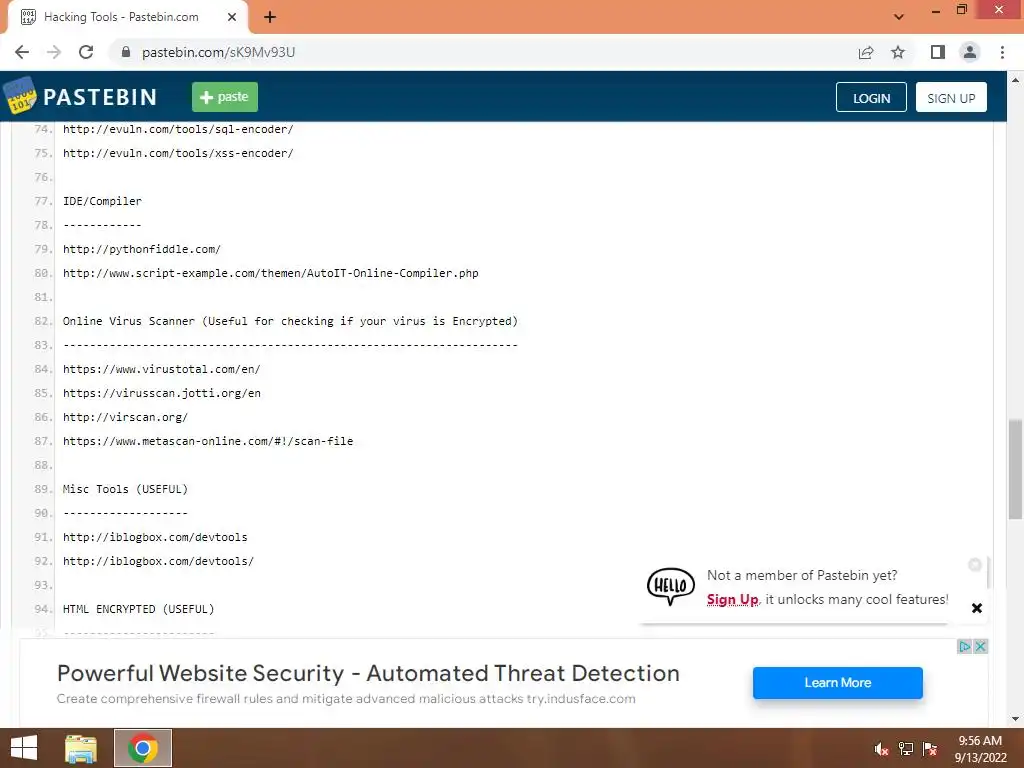Screen dimensions: 1024x768
Task: Click the pastebin.com address bar URL
Action: [218, 52]
